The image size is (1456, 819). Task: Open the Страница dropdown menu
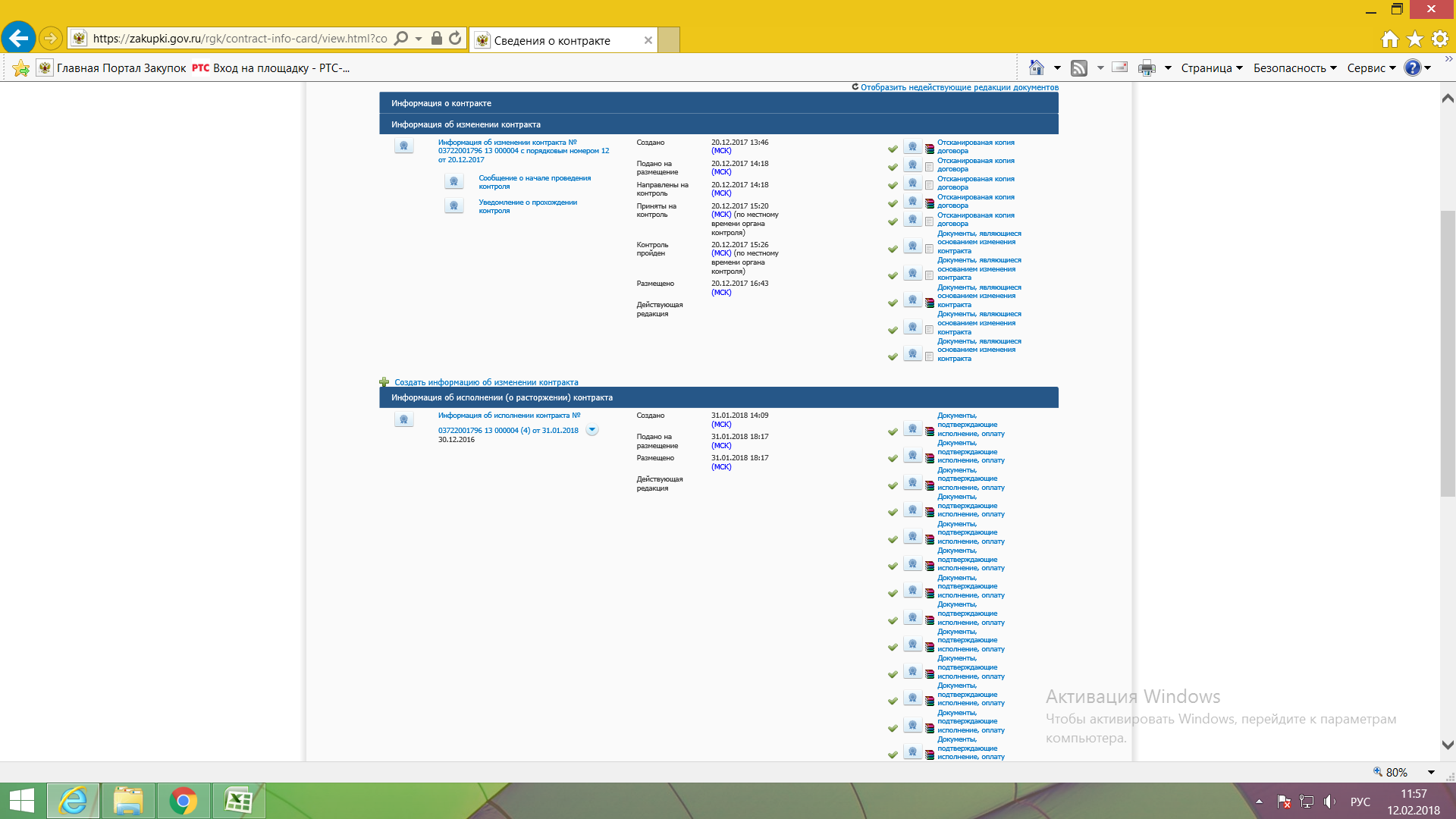click(1211, 68)
